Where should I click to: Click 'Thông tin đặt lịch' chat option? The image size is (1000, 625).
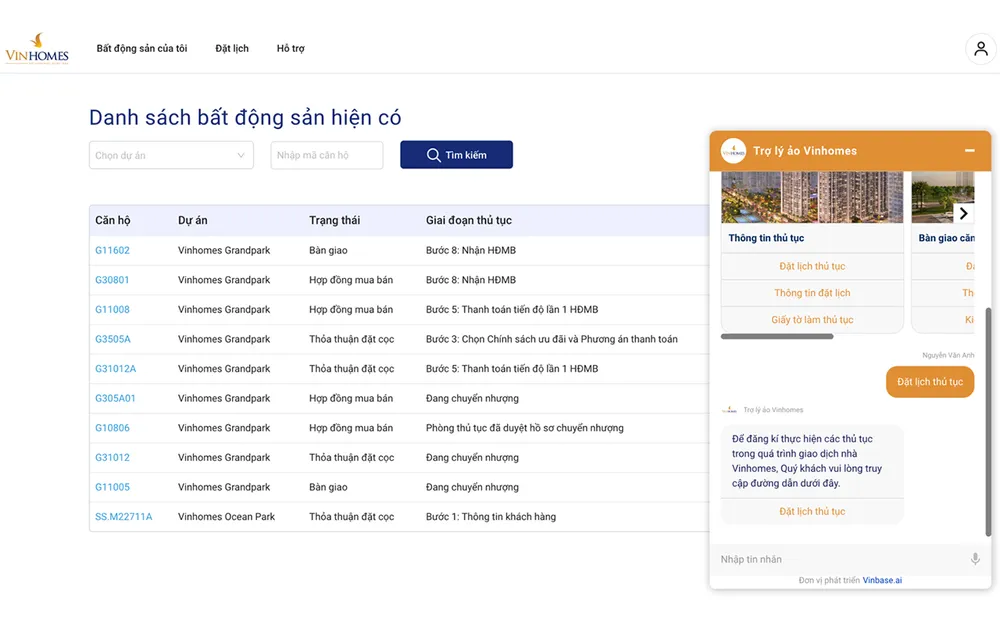pyautogui.click(x=812, y=293)
